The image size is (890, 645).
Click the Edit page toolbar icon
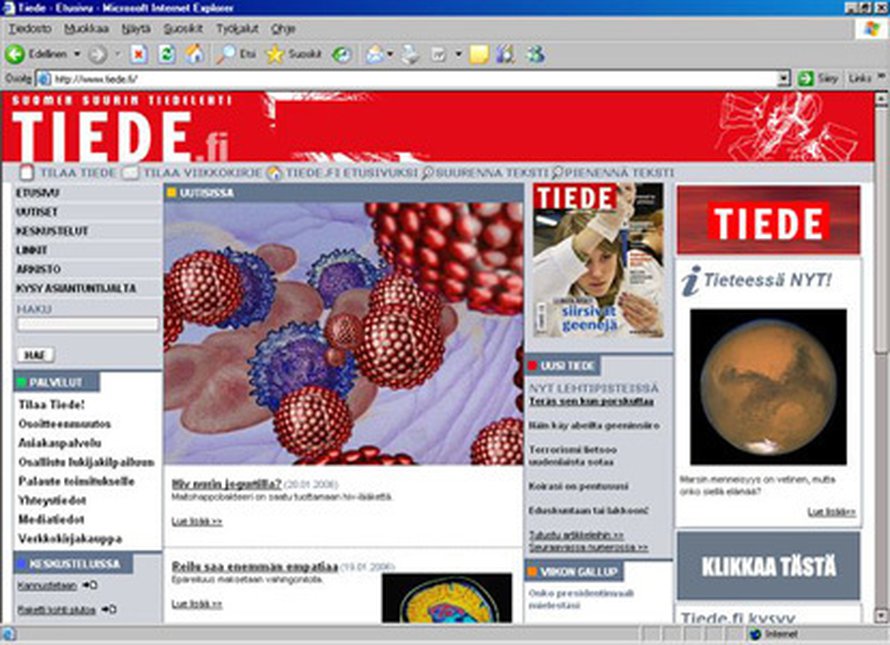(x=439, y=55)
